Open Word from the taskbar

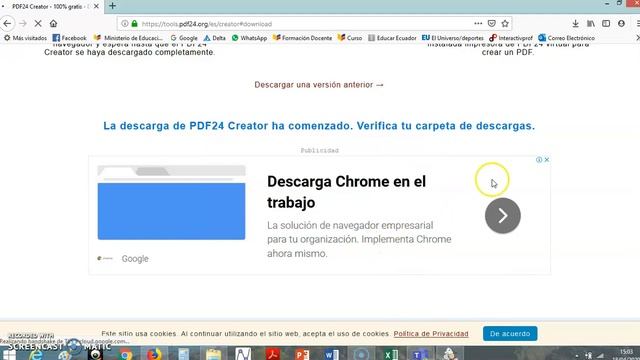click(331, 354)
